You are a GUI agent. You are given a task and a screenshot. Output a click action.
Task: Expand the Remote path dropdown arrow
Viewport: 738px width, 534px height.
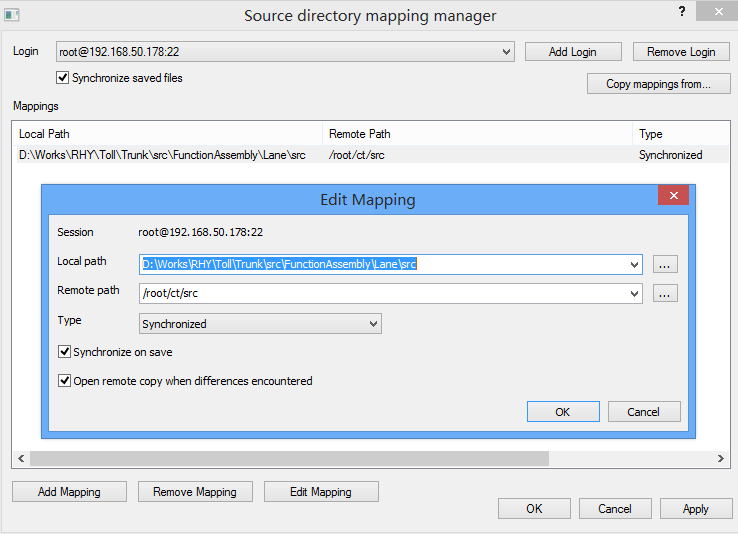pyautogui.click(x=634, y=294)
